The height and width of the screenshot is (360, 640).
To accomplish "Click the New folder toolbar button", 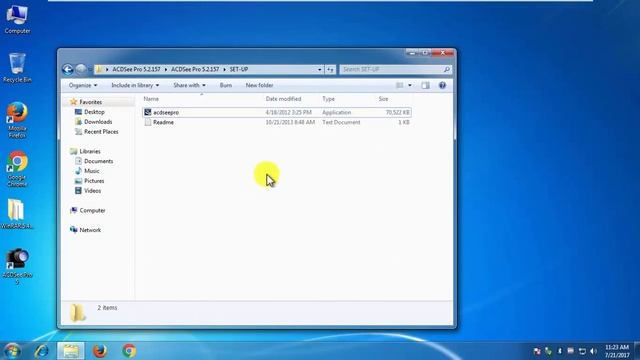I will click(x=259, y=85).
